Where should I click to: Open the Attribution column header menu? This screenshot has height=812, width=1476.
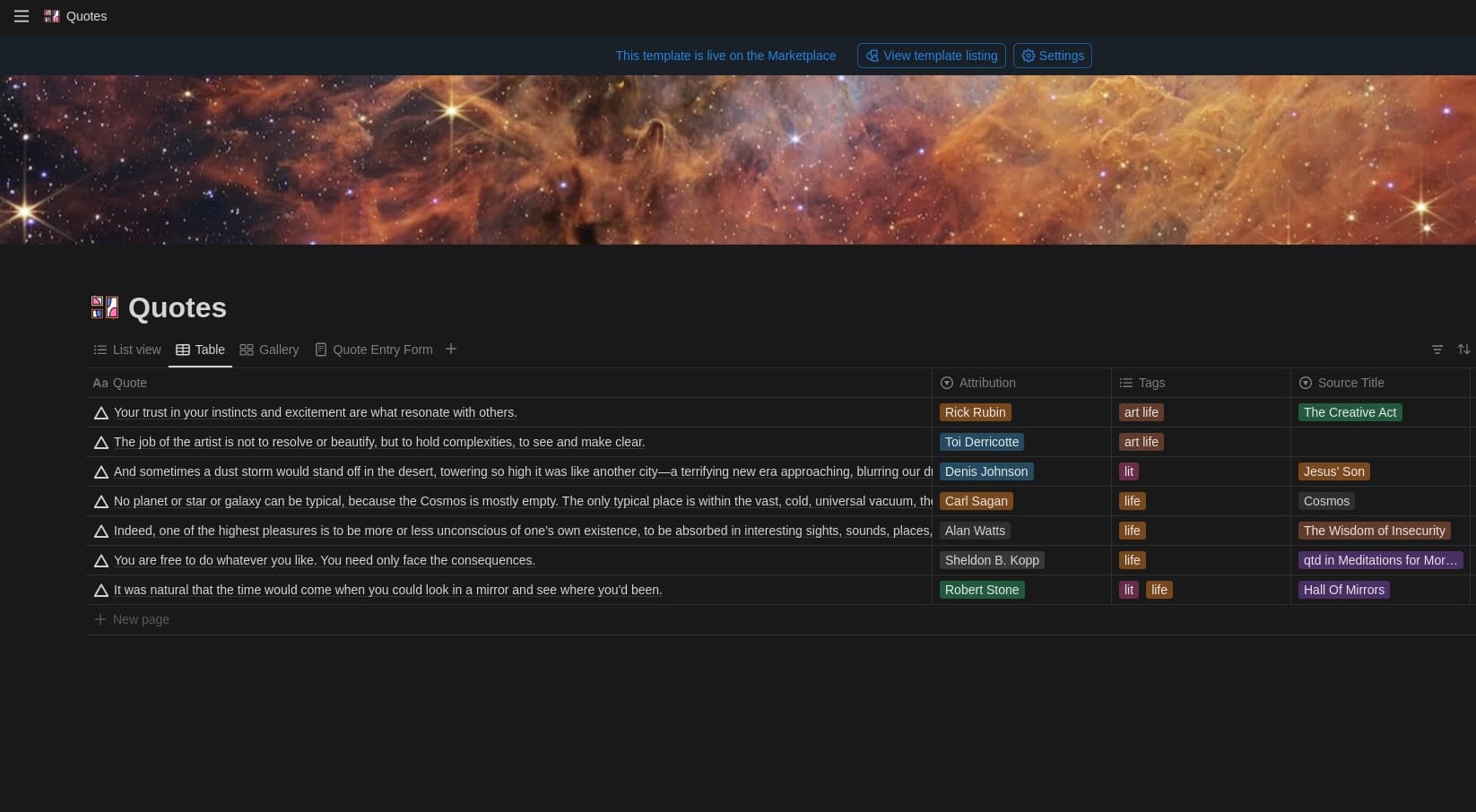(1021, 383)
